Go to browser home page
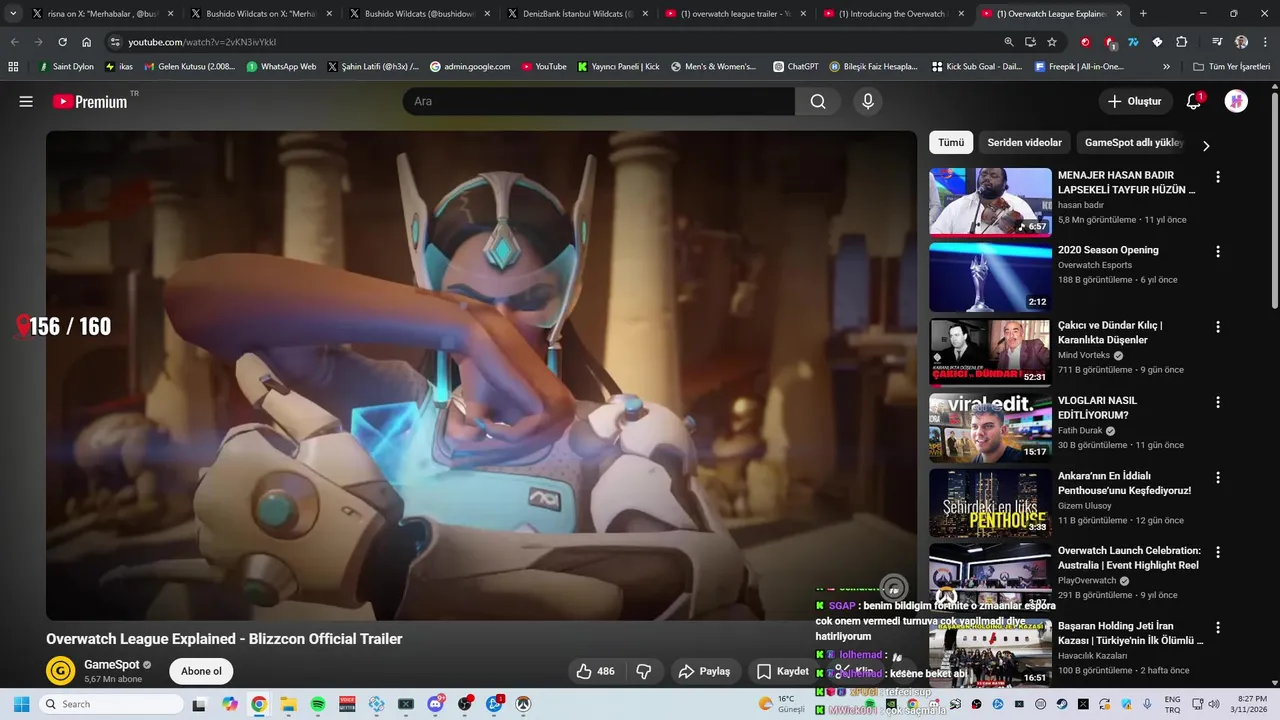The height and width of the screenshot is (720, 1280). click(x=87, y=42)
